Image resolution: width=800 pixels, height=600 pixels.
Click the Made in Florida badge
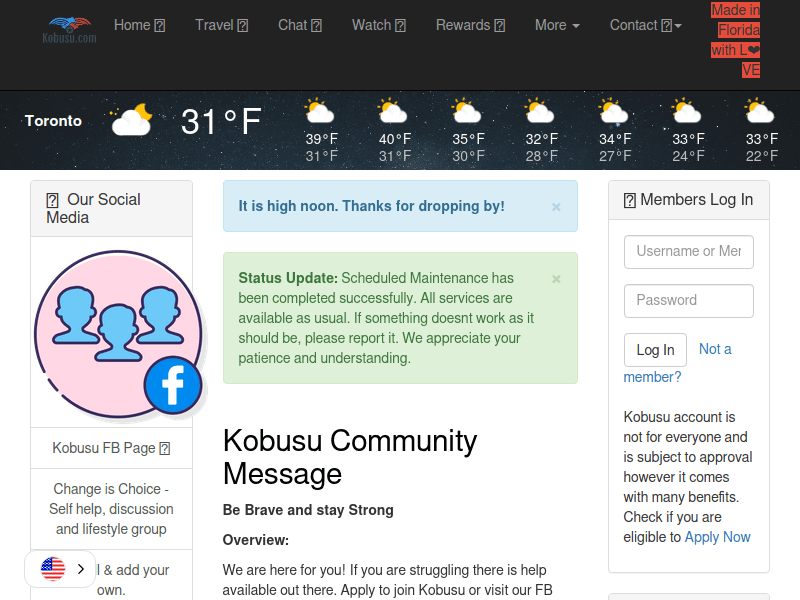pos(735,40)
